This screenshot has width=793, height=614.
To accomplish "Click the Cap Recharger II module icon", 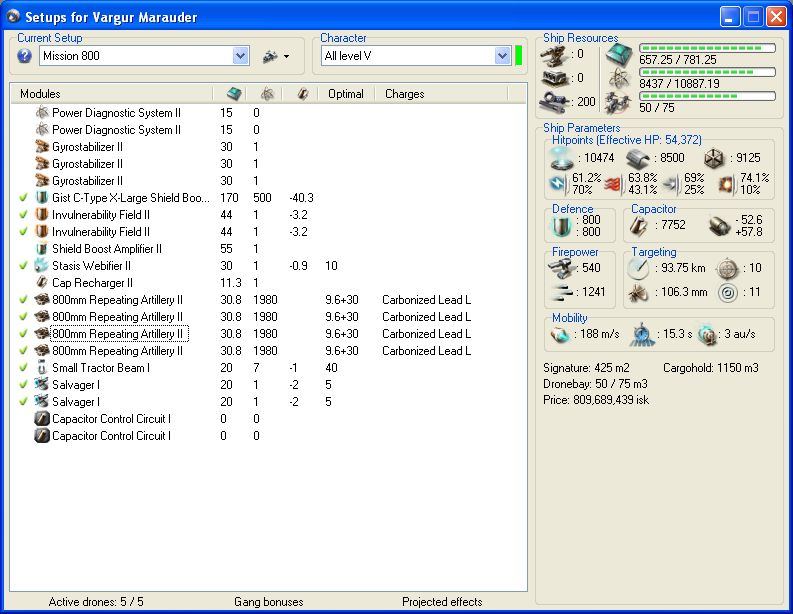I will 42,283.
